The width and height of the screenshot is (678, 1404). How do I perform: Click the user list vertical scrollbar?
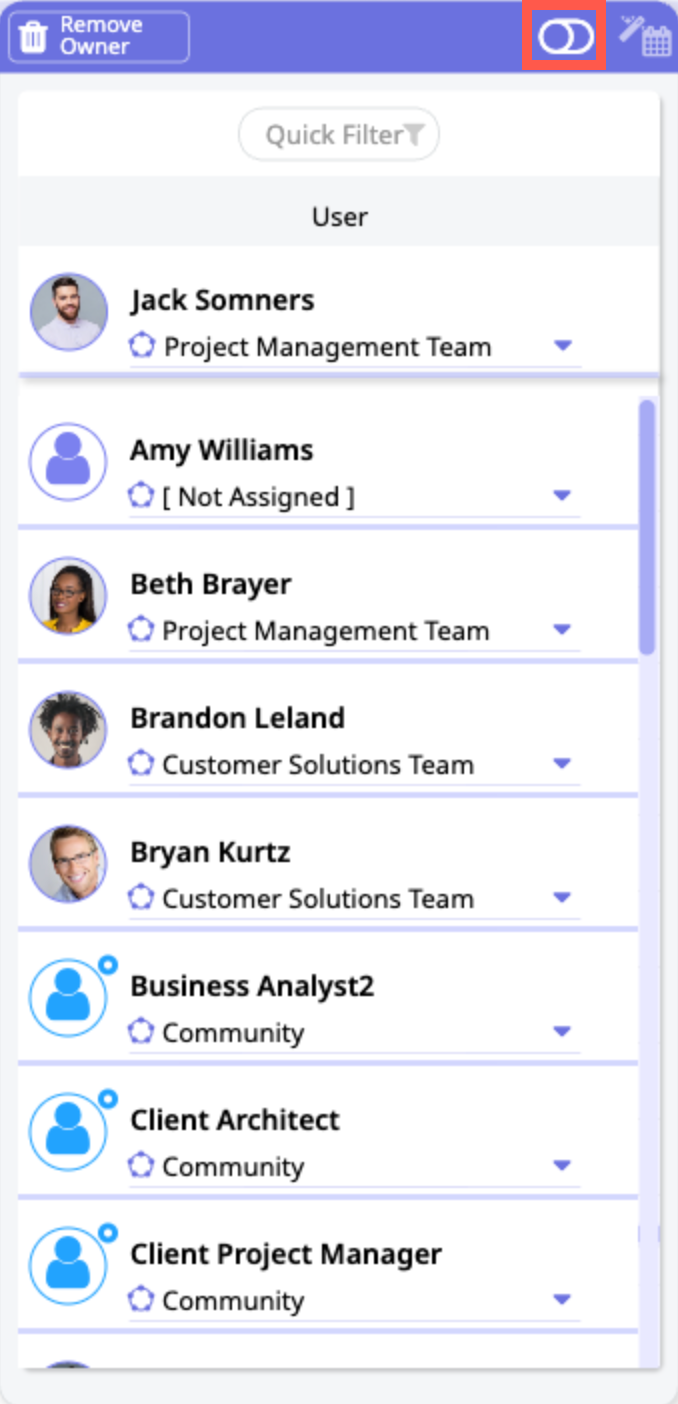647,526
